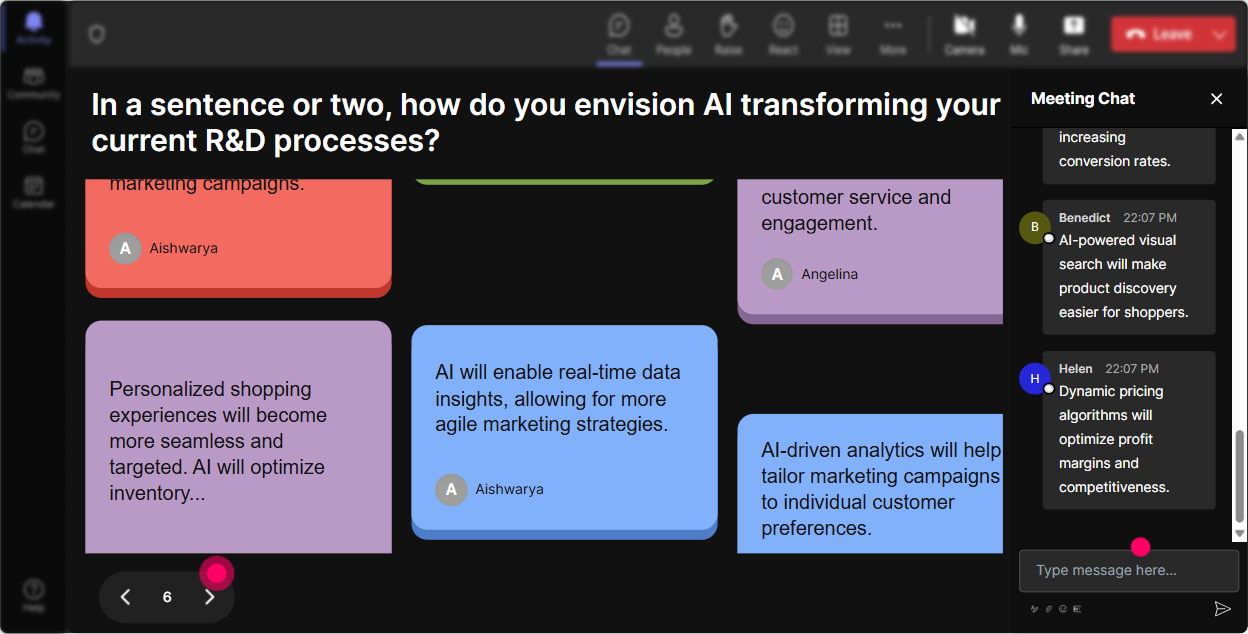Open the Community section in sidebar
Screen dimensions: 1248x634
(x=34, y=84)
